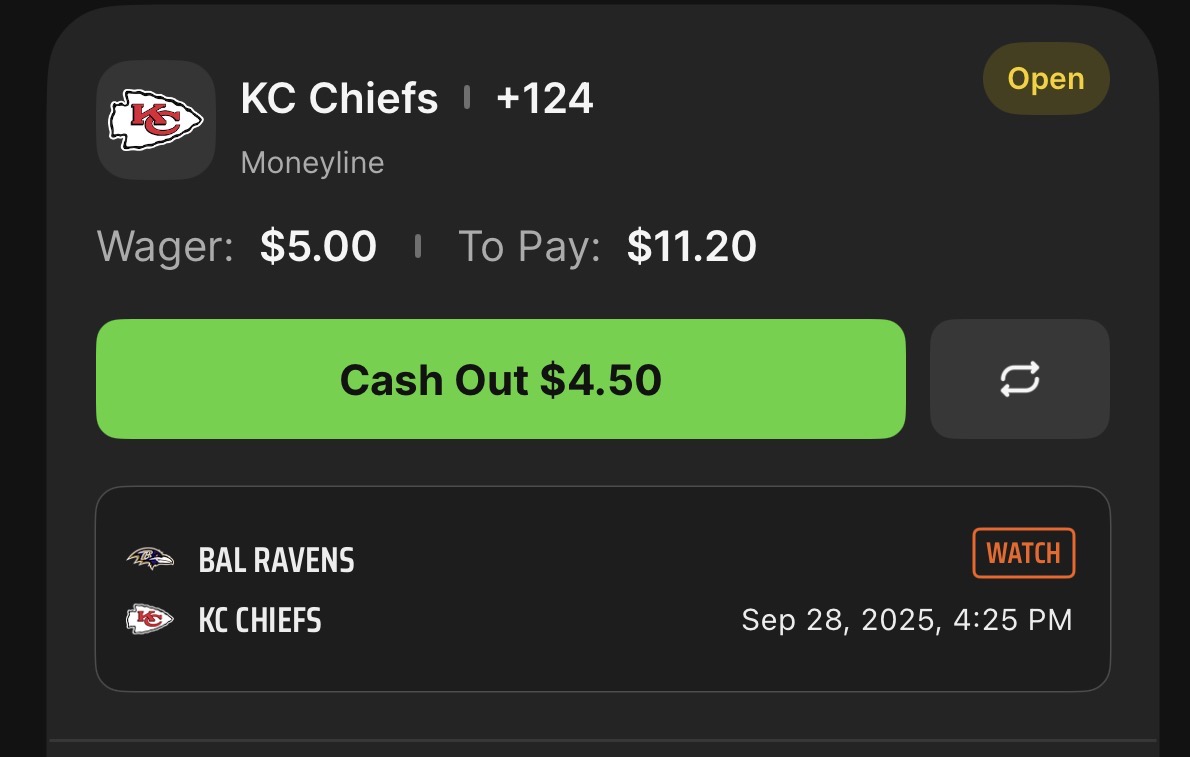Click the Wager label text
Image resolution: width=1190 pixels, height=757 pixels.
pos(165,247)
